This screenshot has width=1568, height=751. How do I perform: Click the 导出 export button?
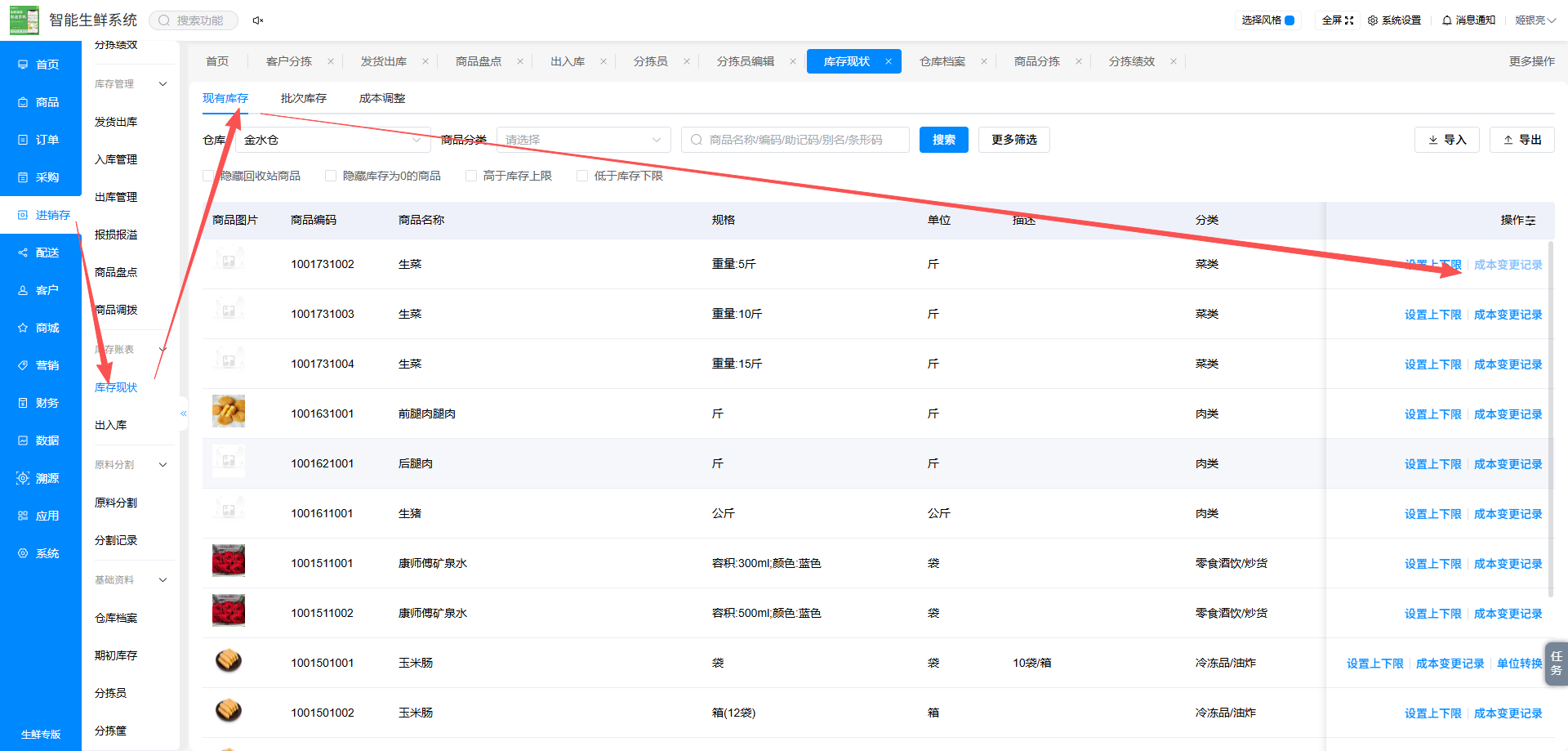[x=1522, y=140]
